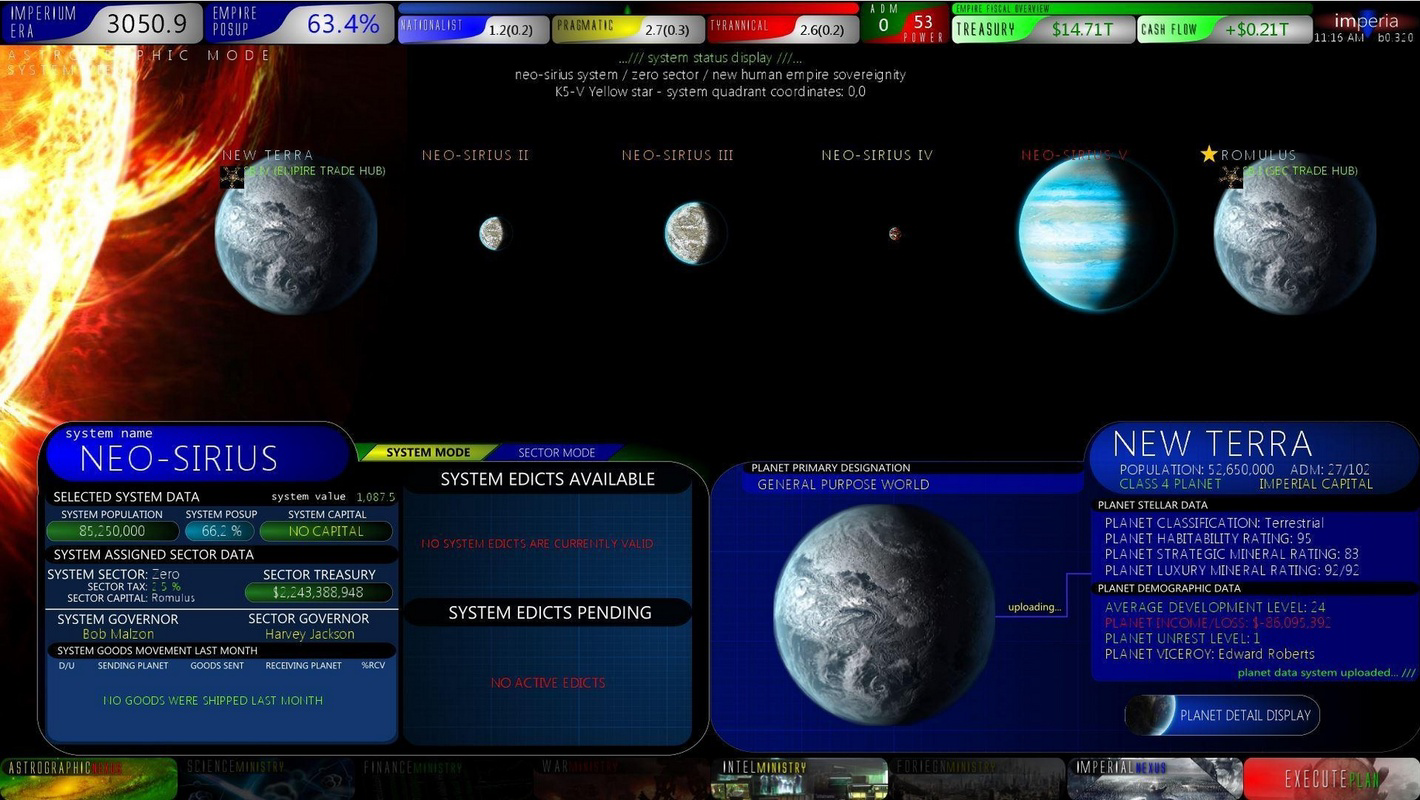The height and width of the screenshot is (800, 1420).
Task: Click the General Purpose World designation field
Action: click(x=913, y=484)
